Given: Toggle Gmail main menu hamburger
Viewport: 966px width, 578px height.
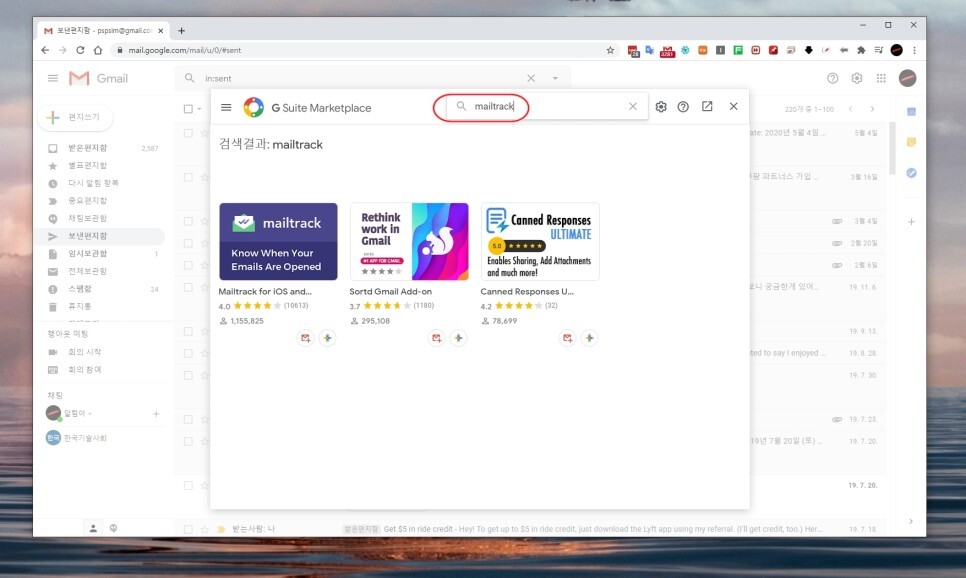Looking at the screenshot, I should click(x=53, y=78).
